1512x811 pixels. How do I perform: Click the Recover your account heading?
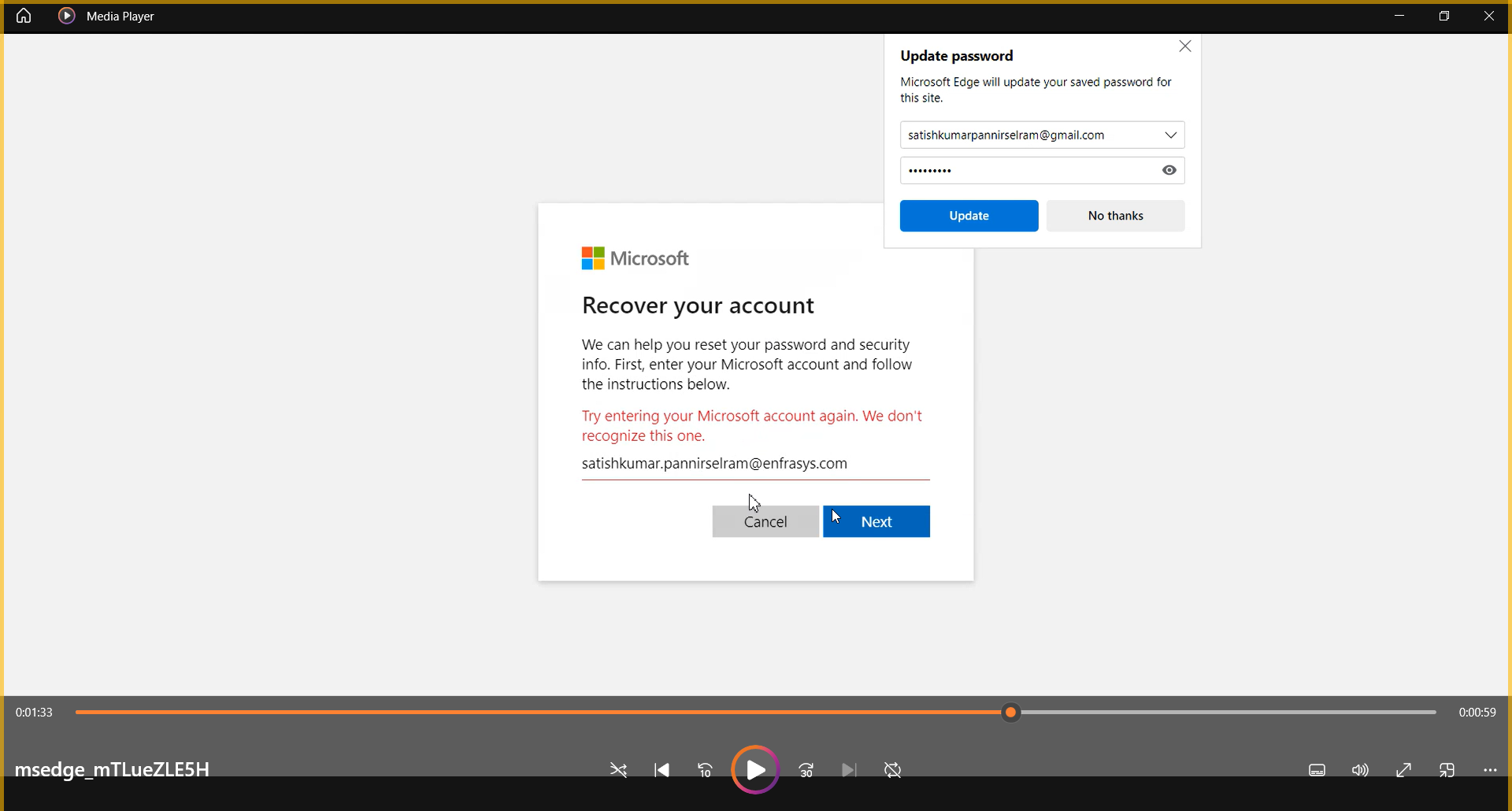coord(698,306)
